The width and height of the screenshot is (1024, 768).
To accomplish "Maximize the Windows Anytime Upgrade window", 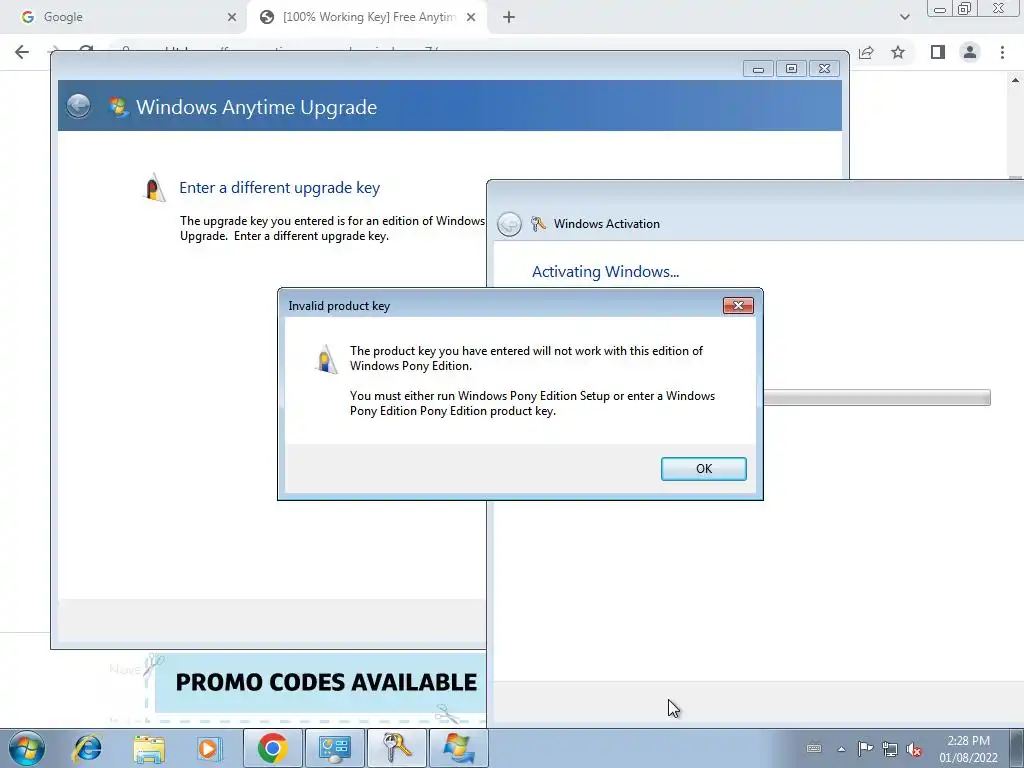I will pos(791,69).
